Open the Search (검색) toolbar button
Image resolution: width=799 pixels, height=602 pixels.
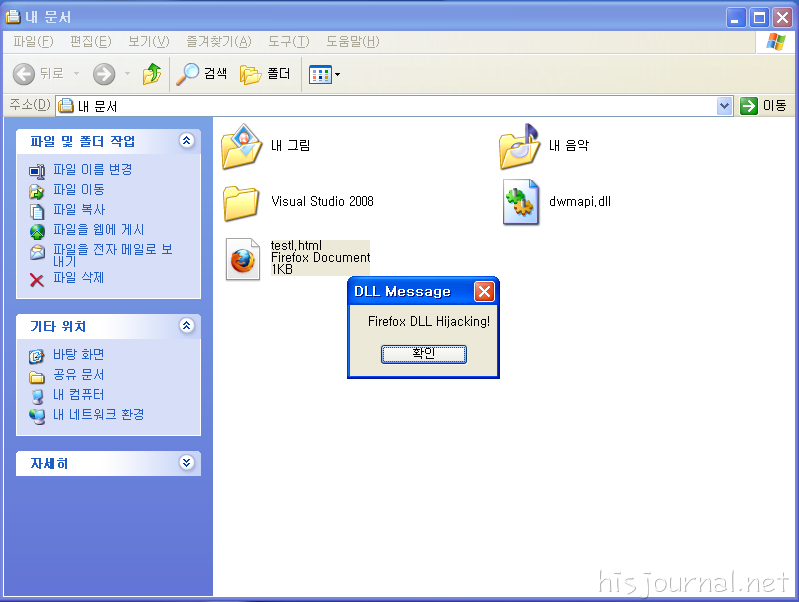pos(201,74)
